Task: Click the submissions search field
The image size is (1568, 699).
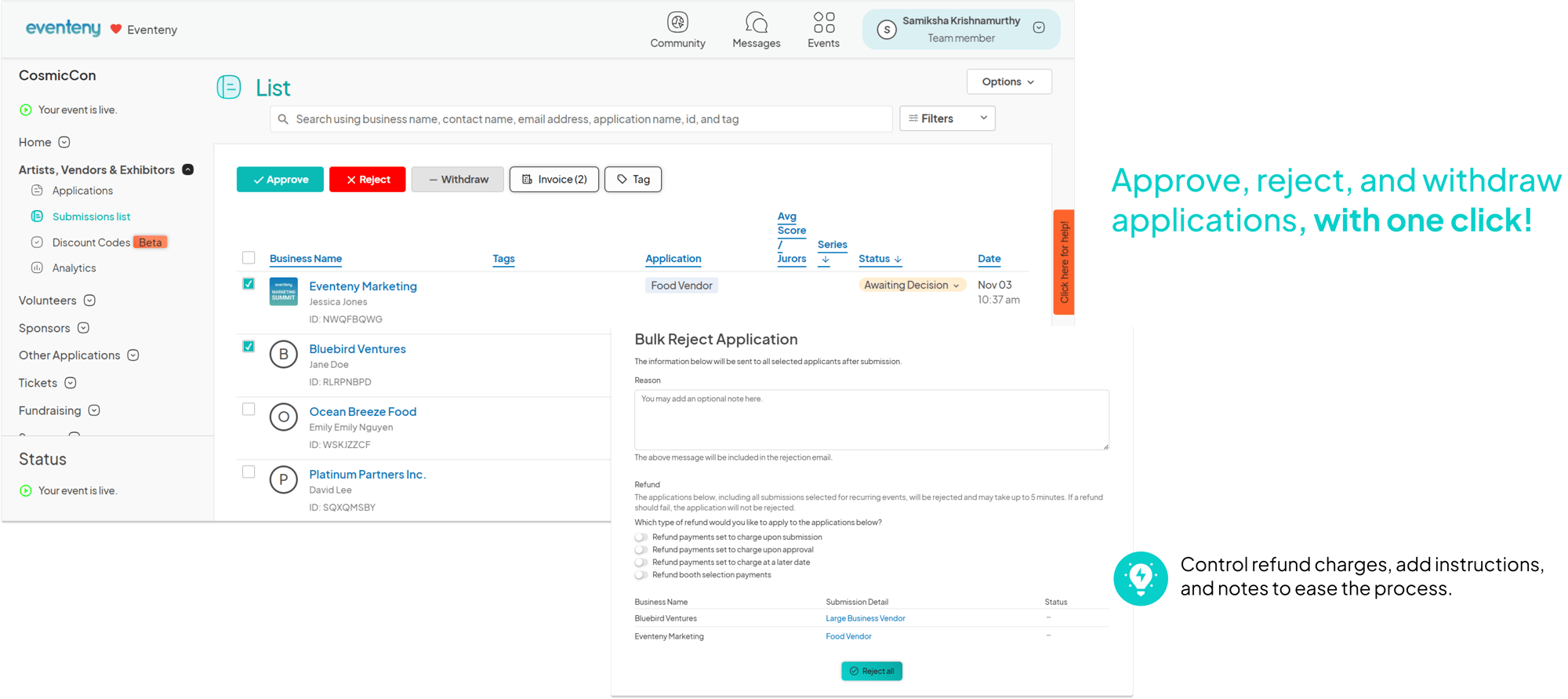Action: click(581, 119)
